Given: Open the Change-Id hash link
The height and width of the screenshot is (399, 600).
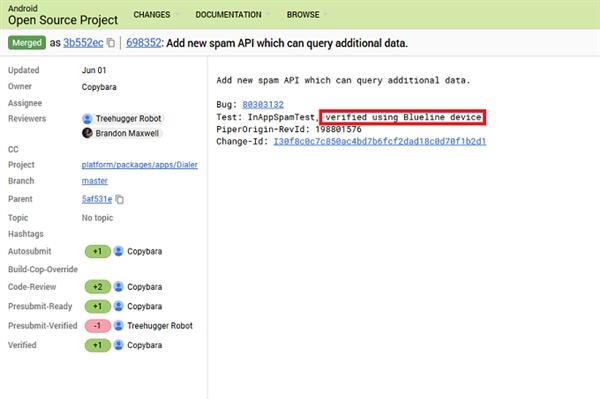Looking at the screenshot, I should click(x=380, y=142).
